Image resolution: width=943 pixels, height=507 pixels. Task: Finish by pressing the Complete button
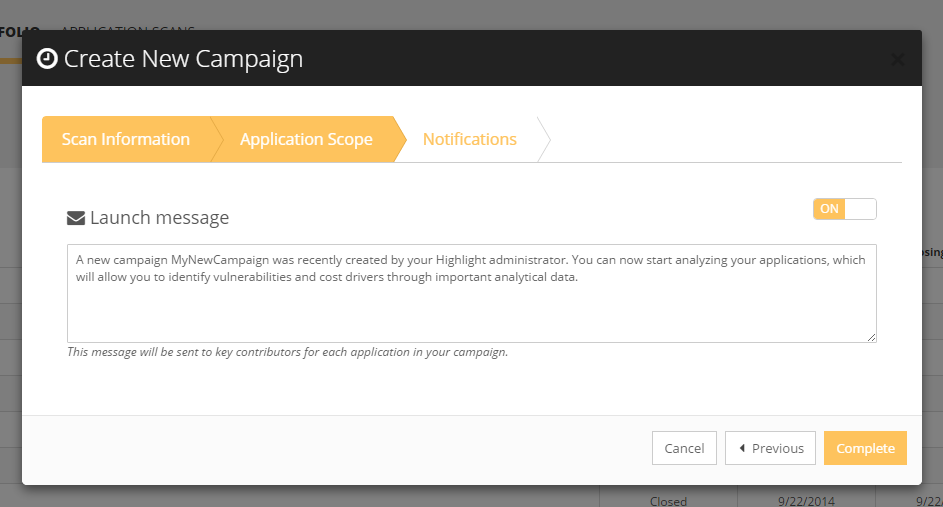tap(865, 448)
